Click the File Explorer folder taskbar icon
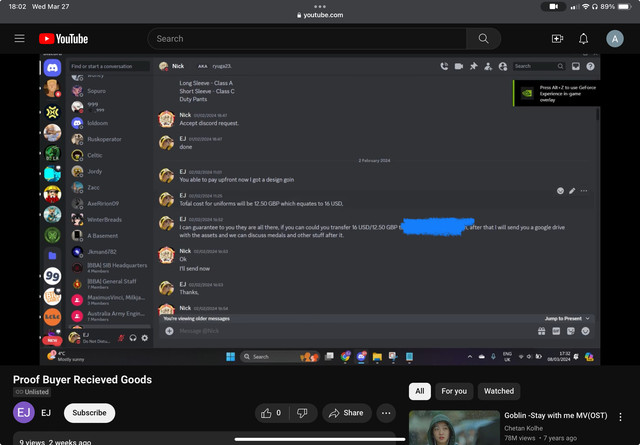This screenshot has width=640, height=445. click(377, 357)
